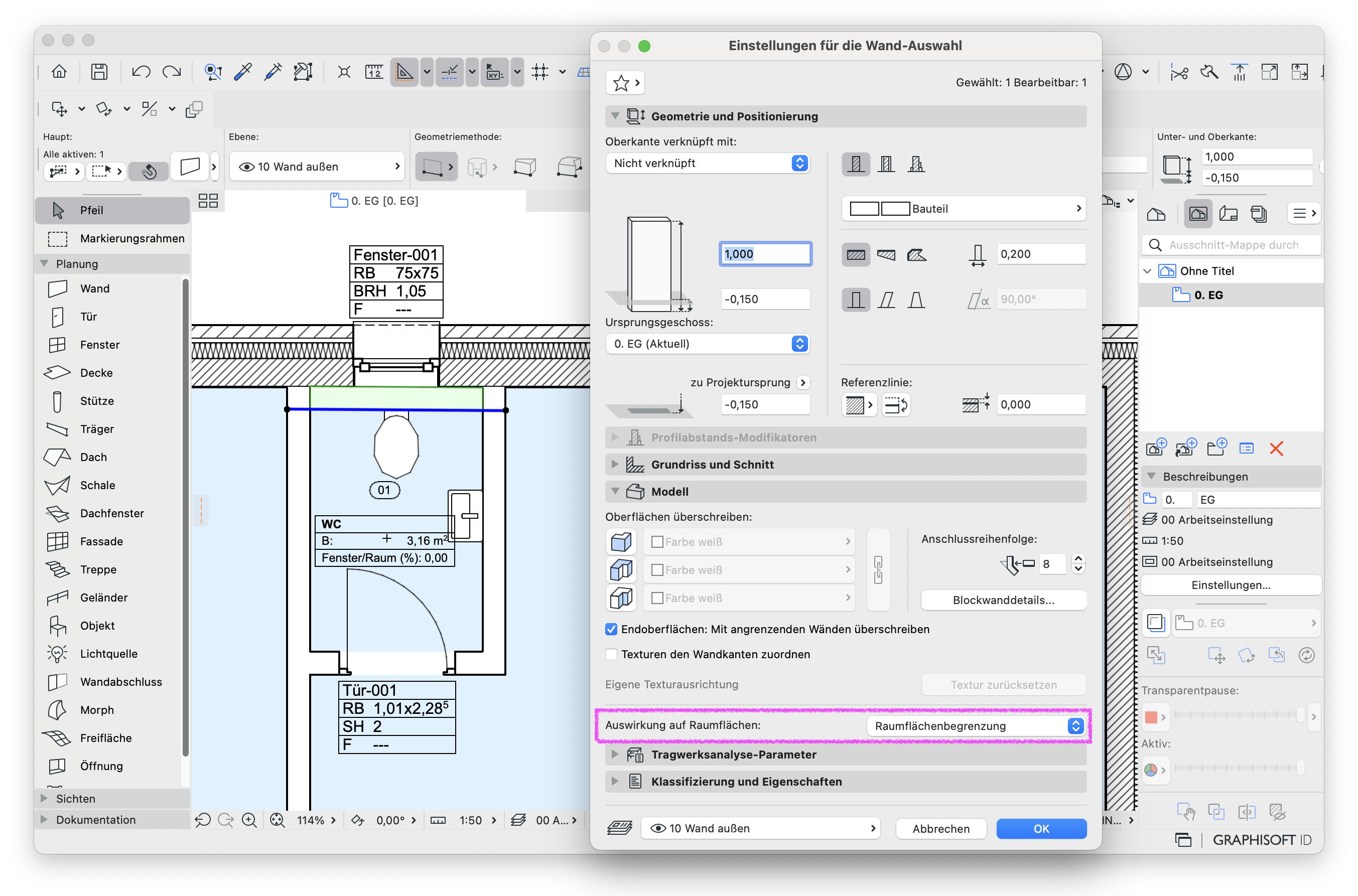Open Oberkante verknüpft mit dropdown
This screenshot has height=896, width=1358.
[707, 164]
